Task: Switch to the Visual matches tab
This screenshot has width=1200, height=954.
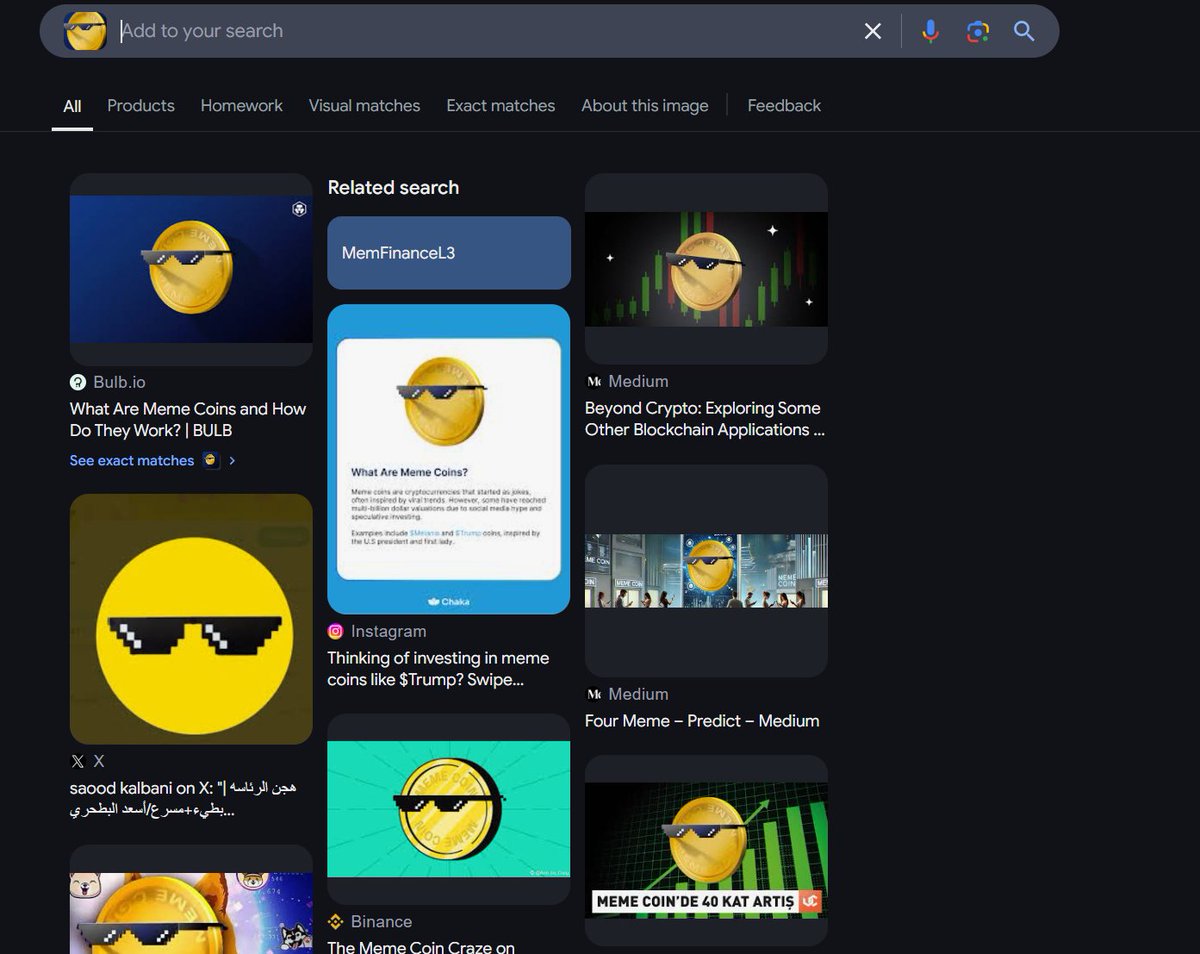Action: (364, 105)
